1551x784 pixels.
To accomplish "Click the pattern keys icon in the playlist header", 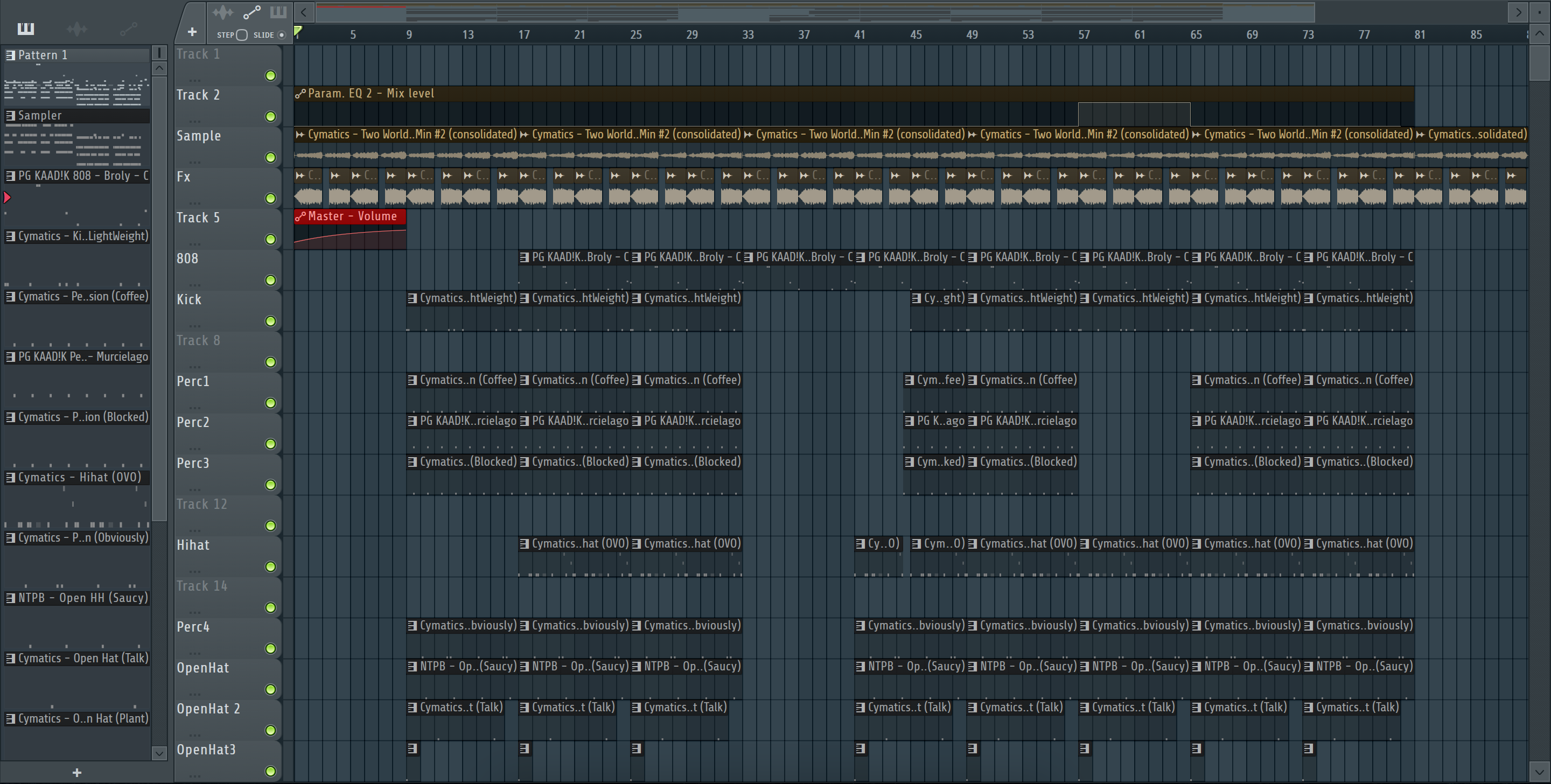I will click(x=278, y=12).
